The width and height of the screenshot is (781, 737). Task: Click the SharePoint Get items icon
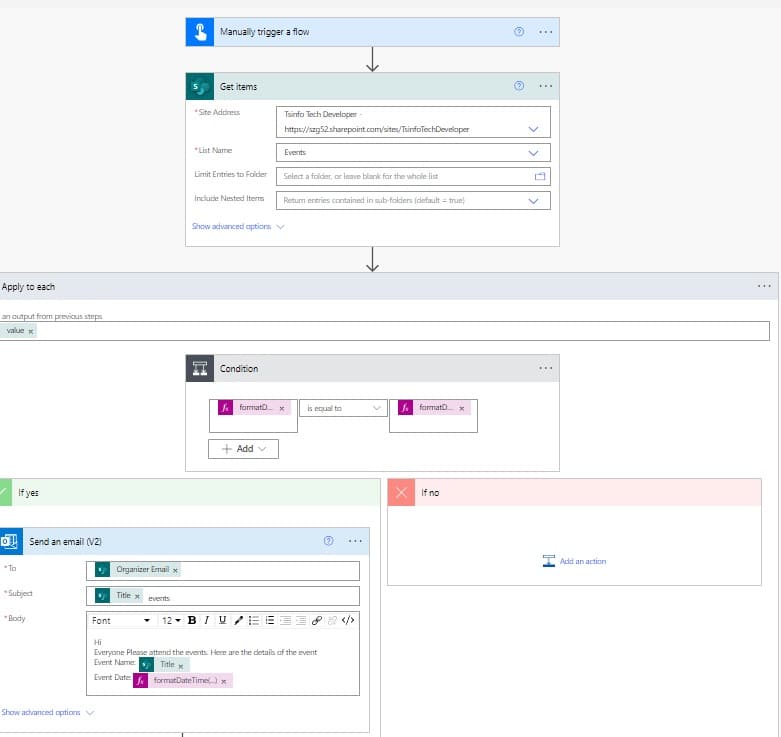click(200, 87)
